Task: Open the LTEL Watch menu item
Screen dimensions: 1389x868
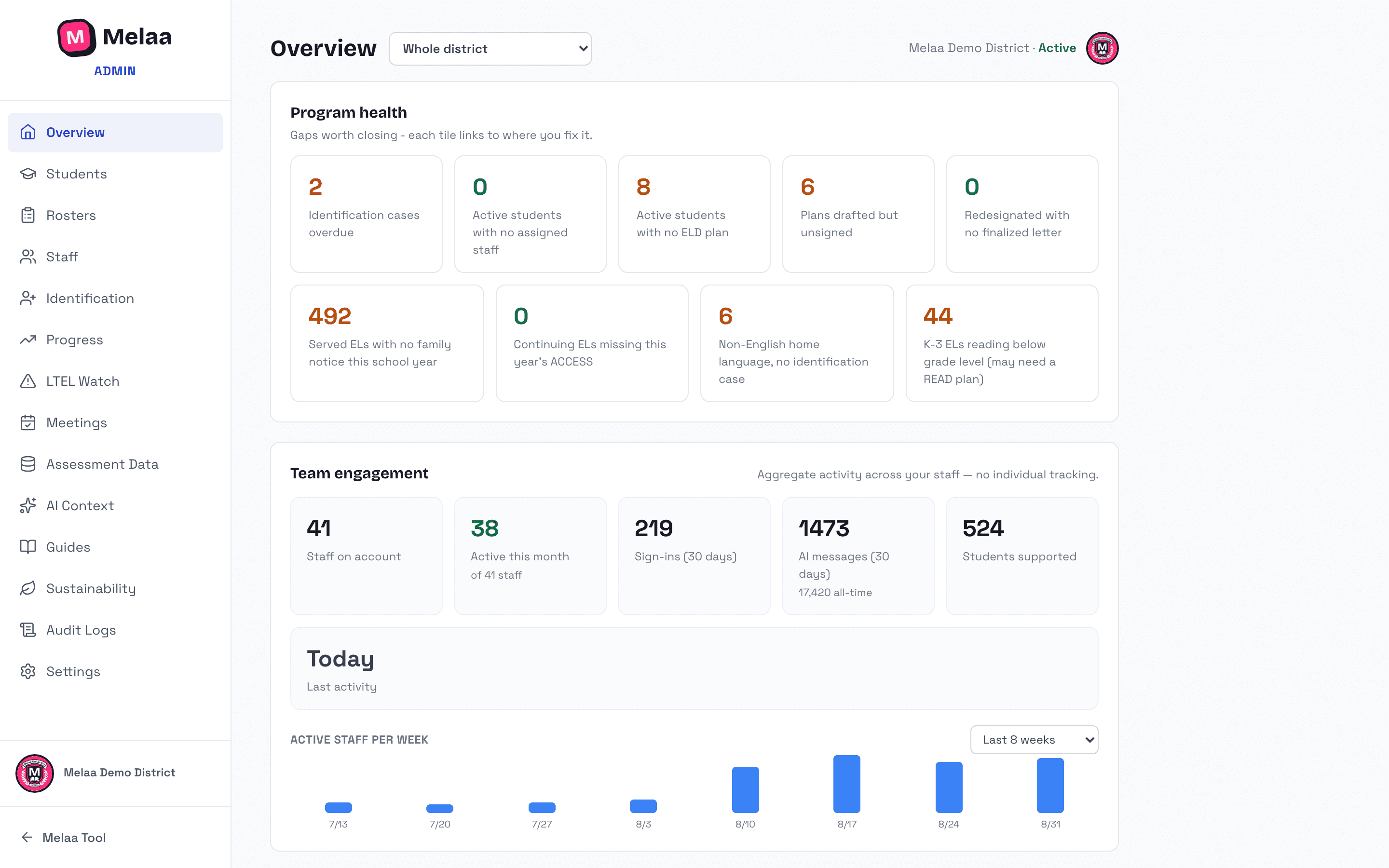Action: point(115,381)
